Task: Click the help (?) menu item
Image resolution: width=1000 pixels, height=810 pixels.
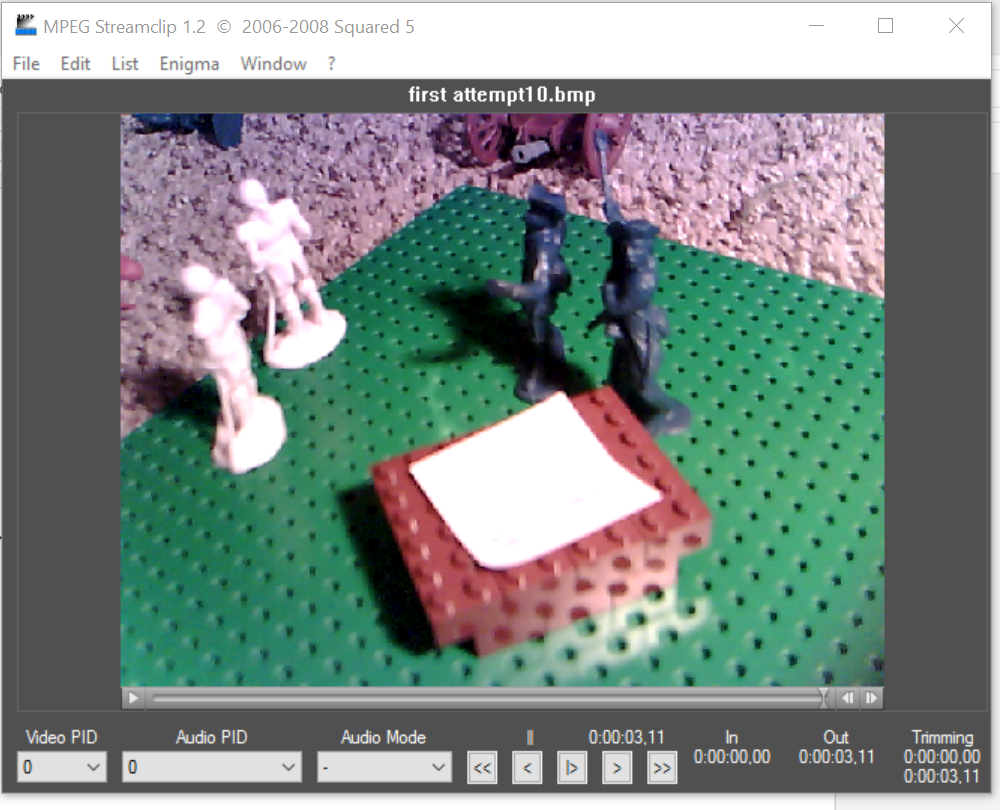Action: point(331,63)
